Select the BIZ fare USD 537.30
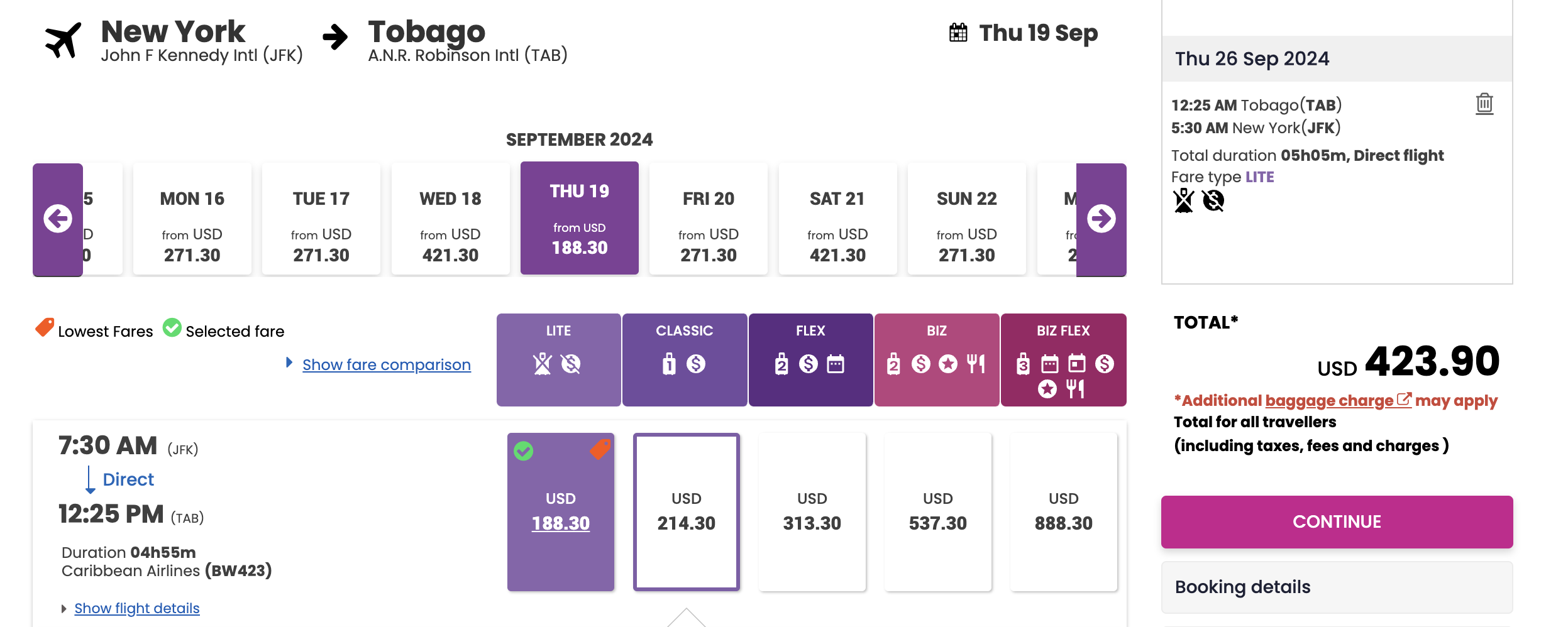Viewport: 1568px width, 627px height. tap(938, 512)
